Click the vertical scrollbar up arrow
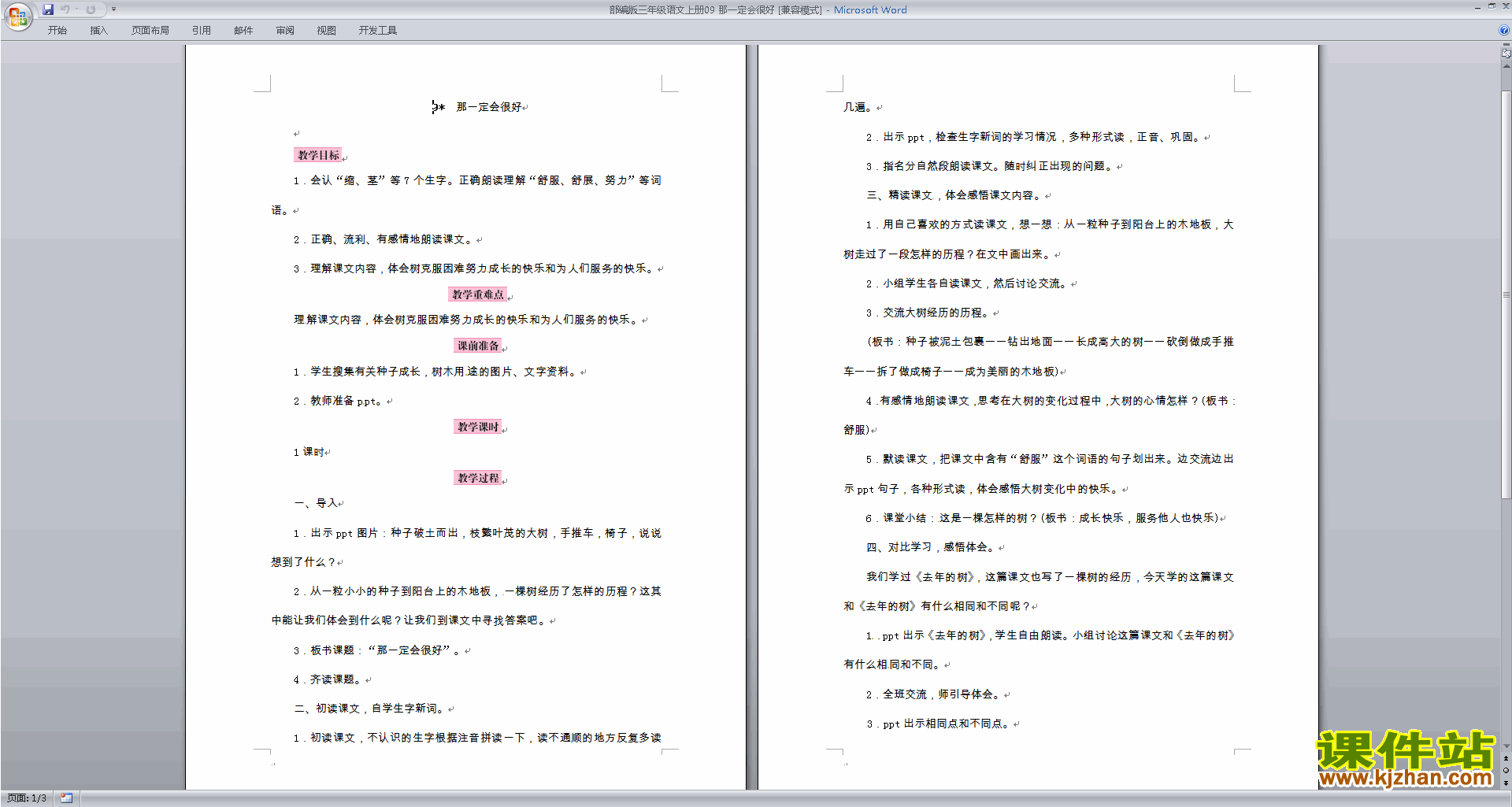This screenshot has width=1512, height=807. [1506, 67]
